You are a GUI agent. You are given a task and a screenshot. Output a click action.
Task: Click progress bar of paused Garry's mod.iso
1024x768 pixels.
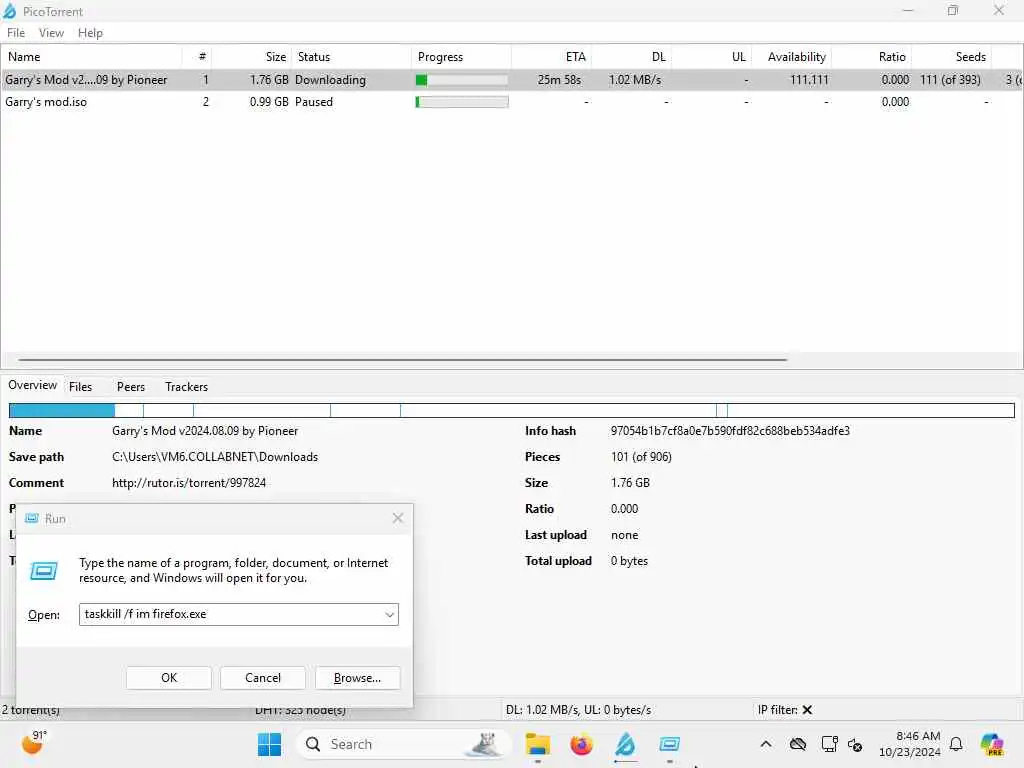click(x=462, y=102)
